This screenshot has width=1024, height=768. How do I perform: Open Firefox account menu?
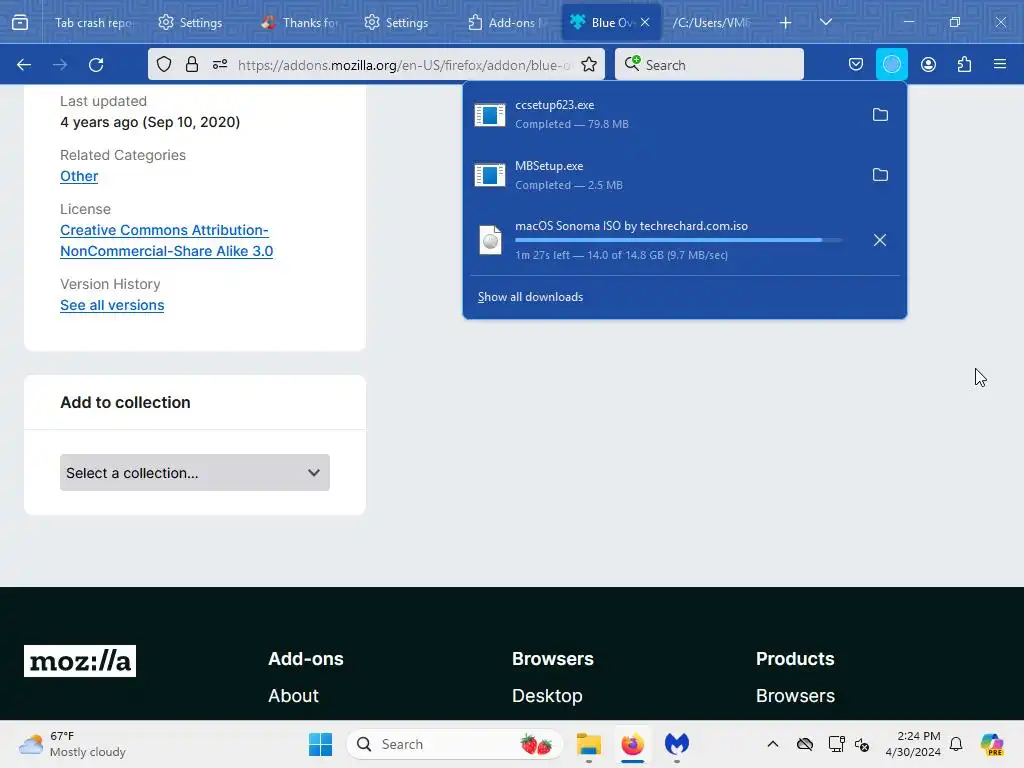click(928, 64)
